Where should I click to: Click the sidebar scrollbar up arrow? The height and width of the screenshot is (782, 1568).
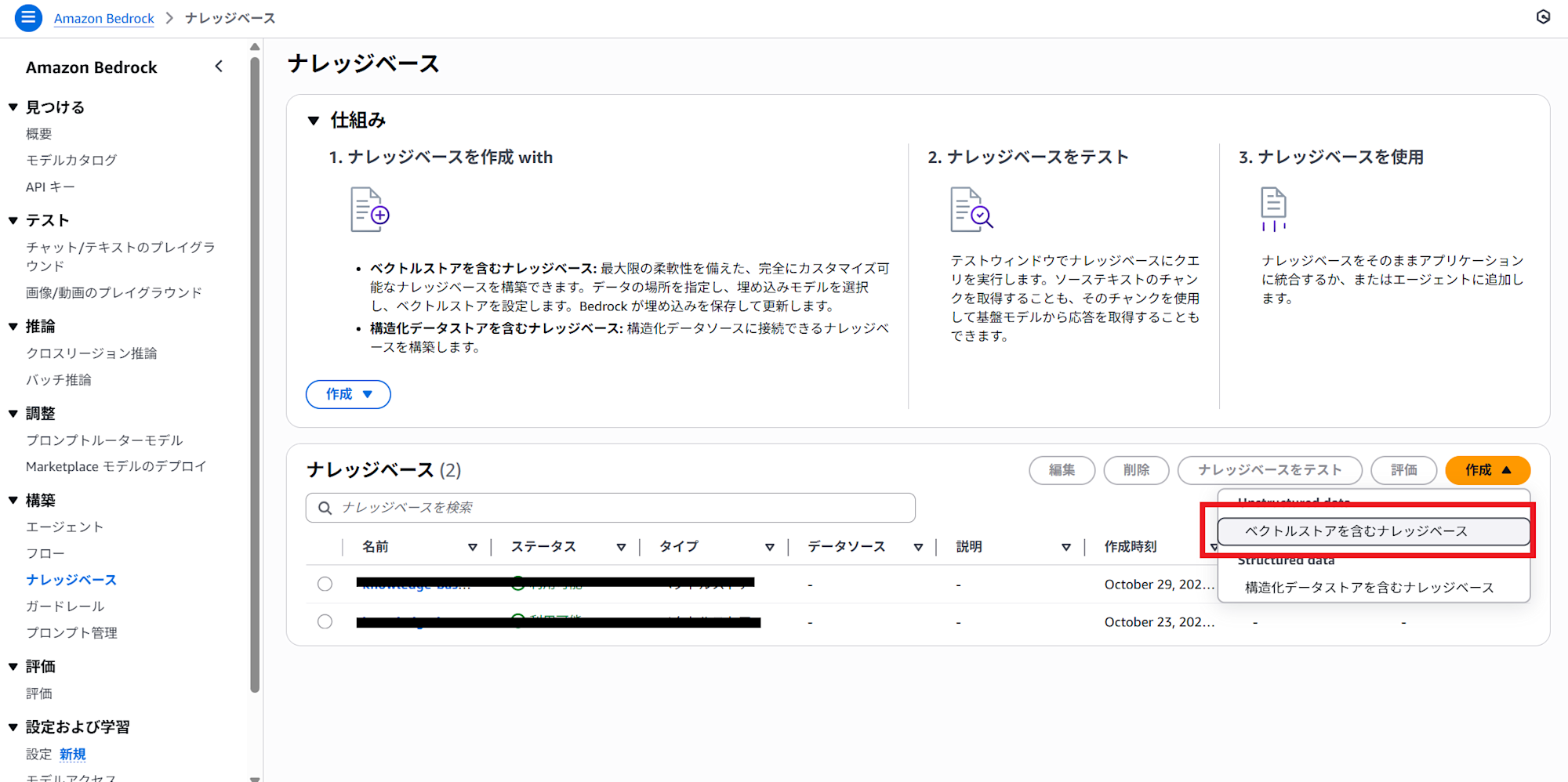pyautogui.click(x=255, y=47)
